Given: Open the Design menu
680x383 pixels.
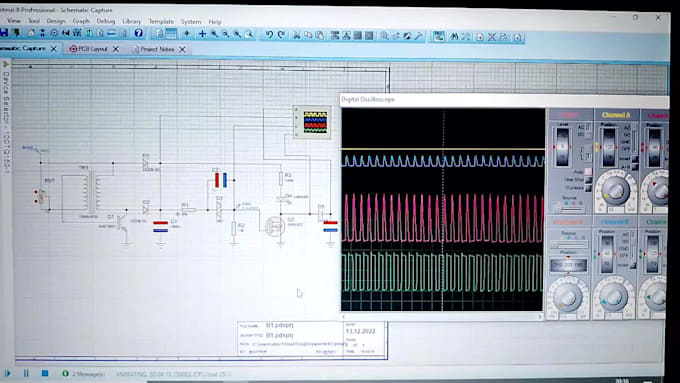Looking at the screenshot, I should coord(56,21).
